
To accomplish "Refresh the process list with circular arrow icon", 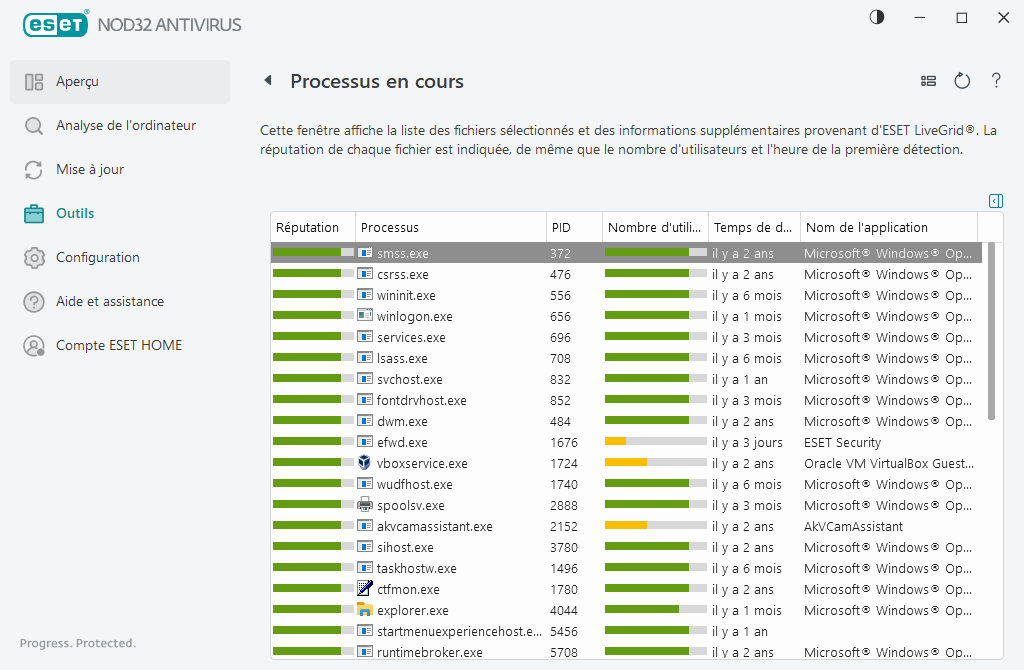I will [x=962, y=81].
